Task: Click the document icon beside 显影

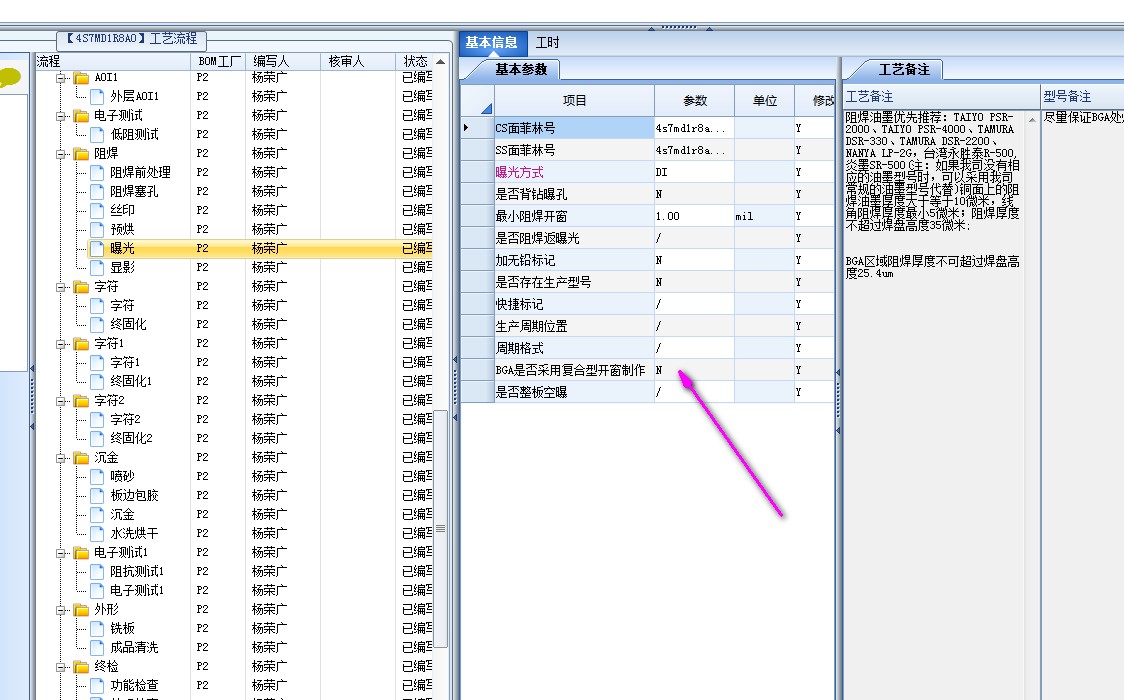Action: tap(97, 267)
